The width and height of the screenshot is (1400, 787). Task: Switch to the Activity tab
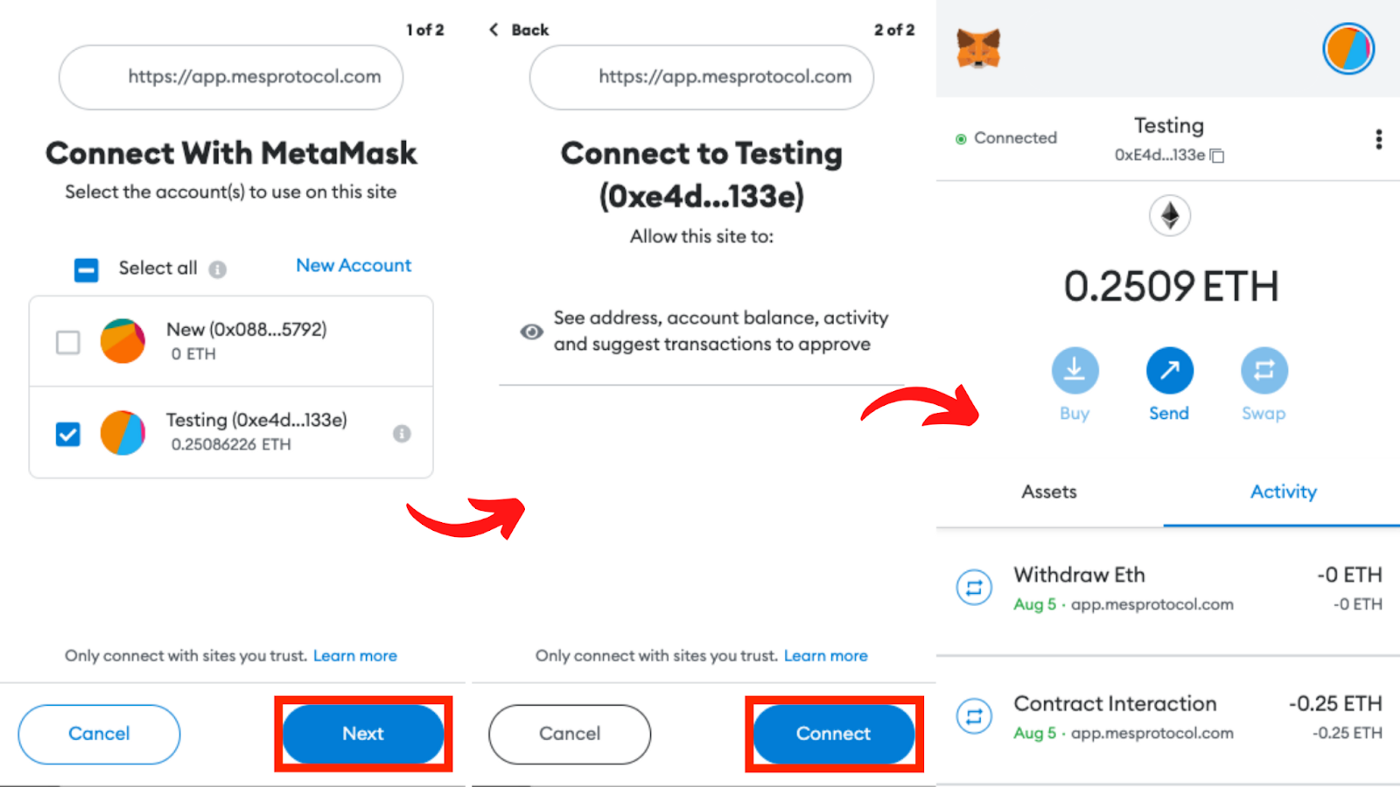point(1283,492)
